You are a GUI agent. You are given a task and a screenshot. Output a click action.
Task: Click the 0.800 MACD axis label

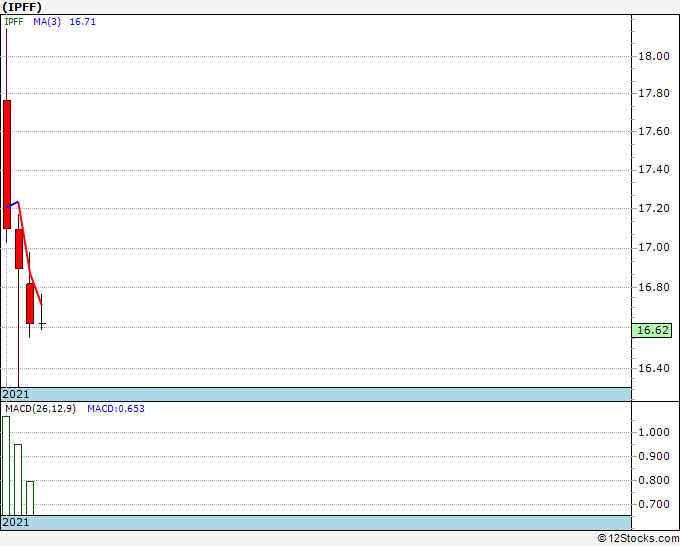(654, 480)
